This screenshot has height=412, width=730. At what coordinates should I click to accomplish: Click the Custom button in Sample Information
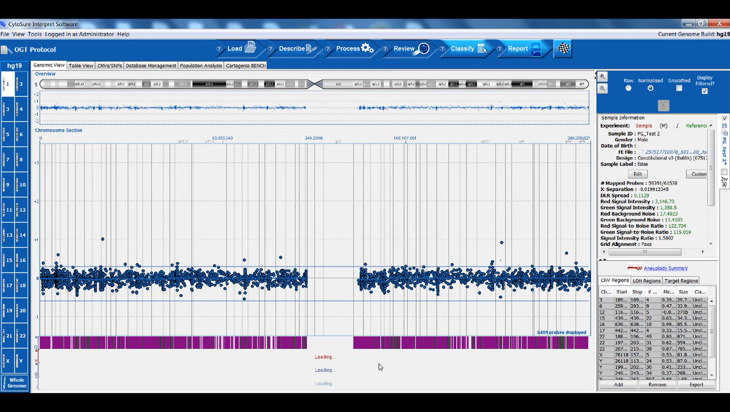click(x=697, y=174)
